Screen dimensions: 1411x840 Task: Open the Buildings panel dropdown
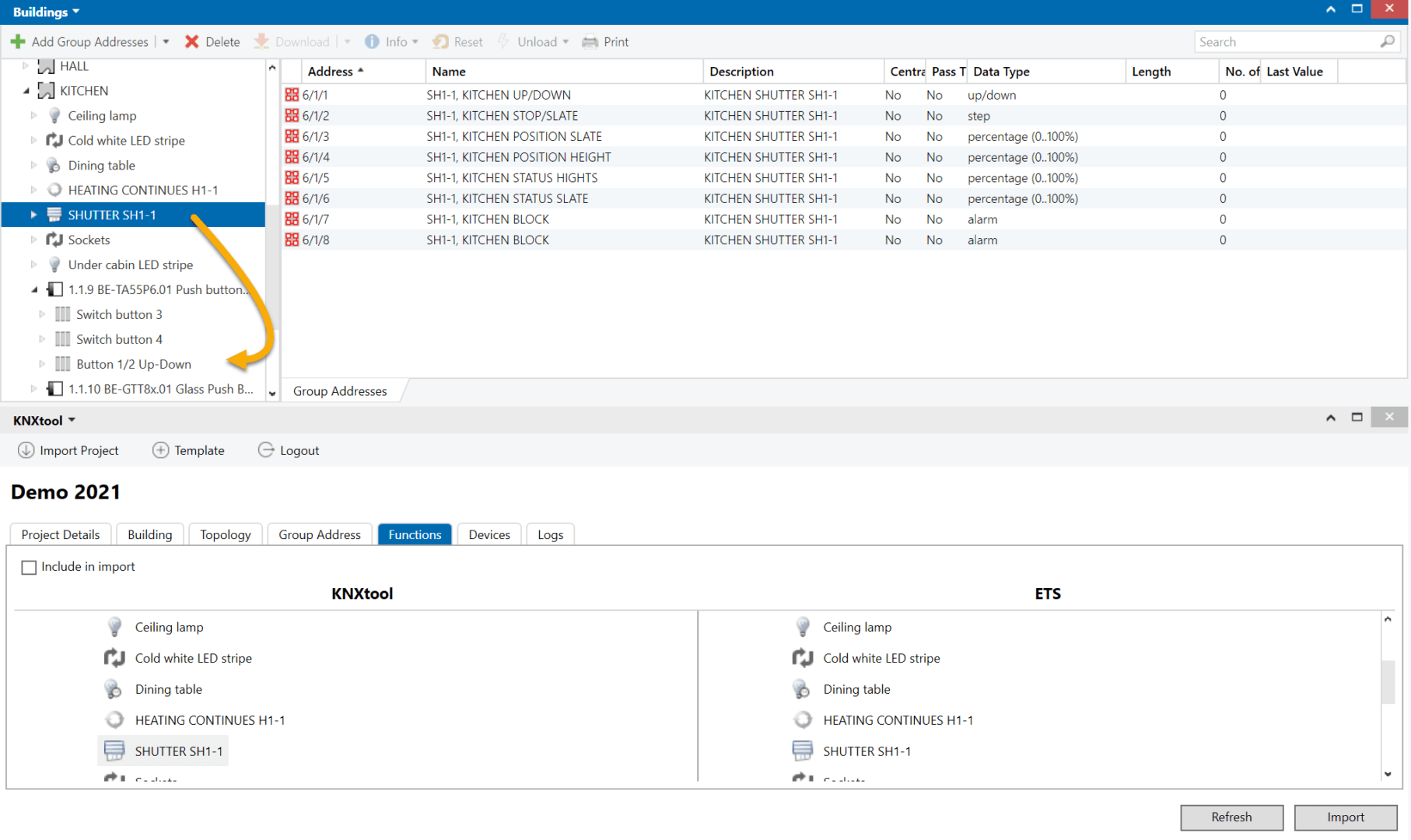pos(75,12)
